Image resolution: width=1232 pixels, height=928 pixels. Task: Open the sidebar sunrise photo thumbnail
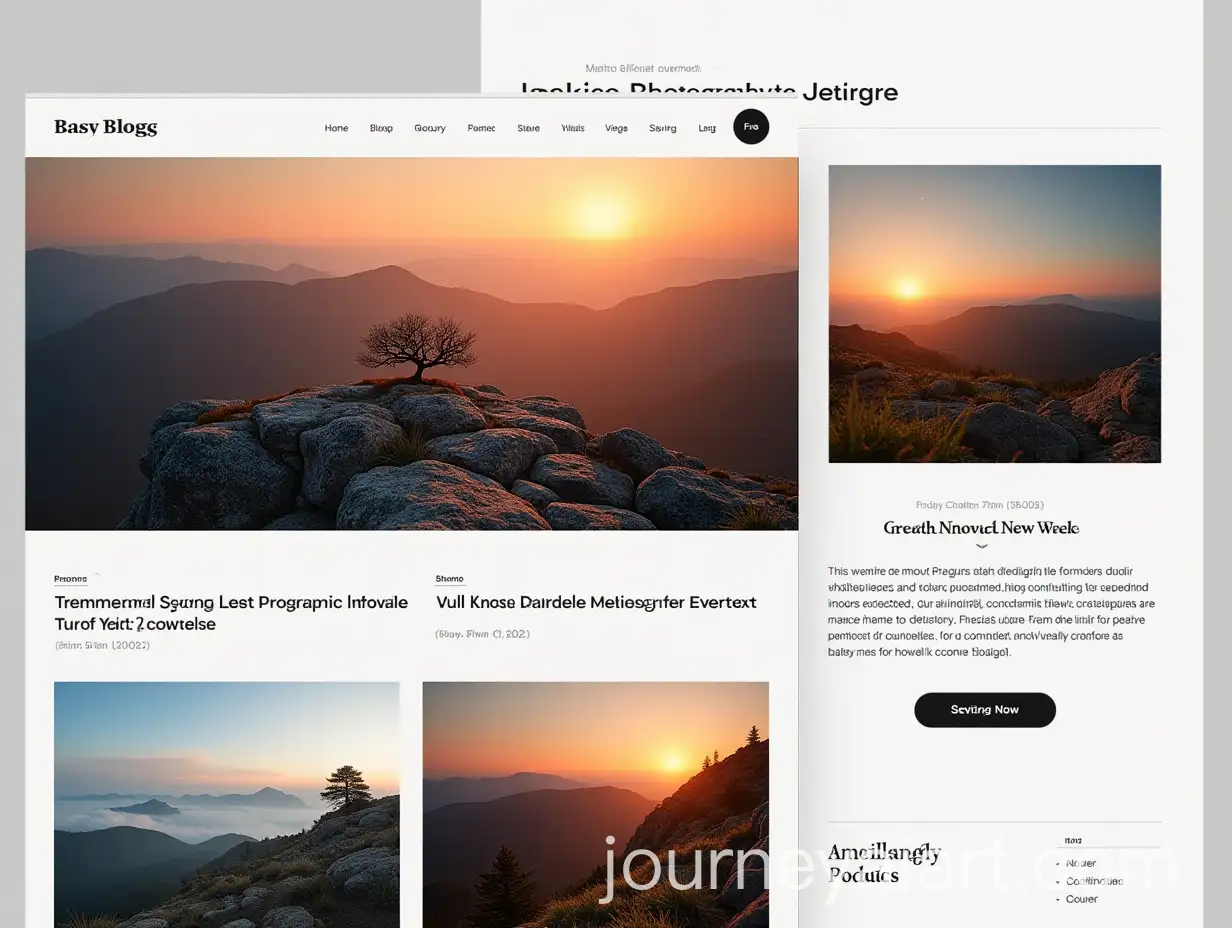[x=994, y=312]
